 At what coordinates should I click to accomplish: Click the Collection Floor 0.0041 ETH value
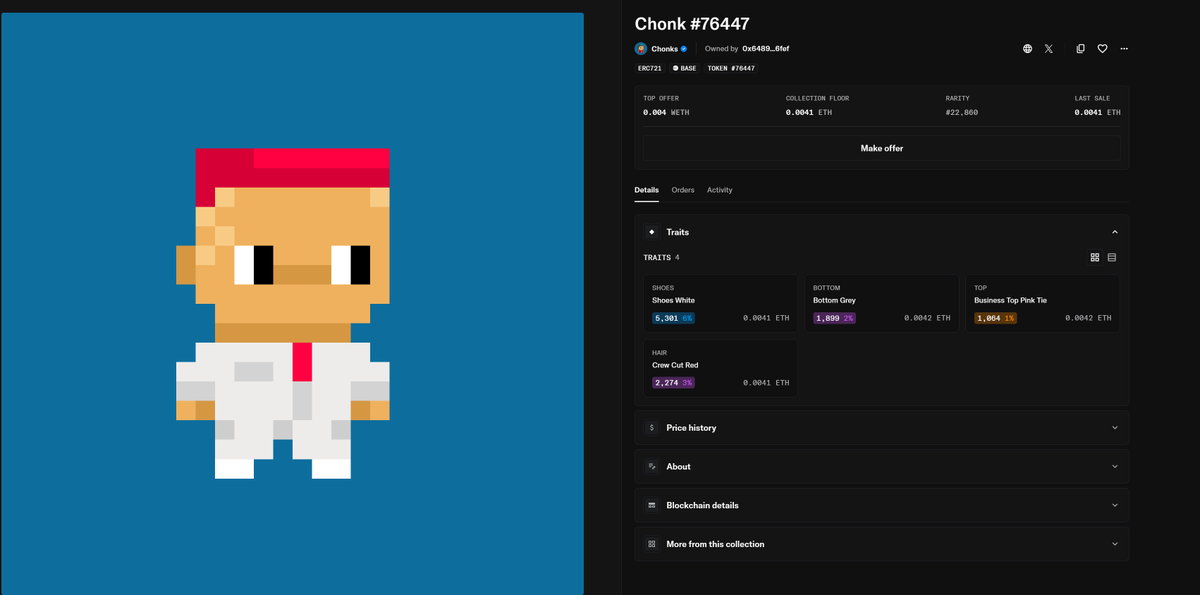pos(809,112)
